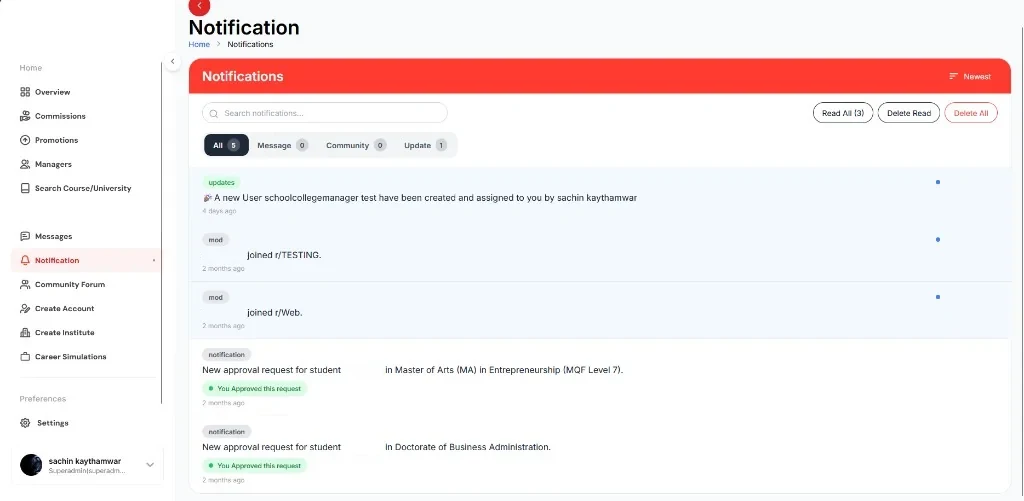This screenshot has height=501, width=1024.
Task: Click the Promotions arrow icon
Action: [25, 140]
